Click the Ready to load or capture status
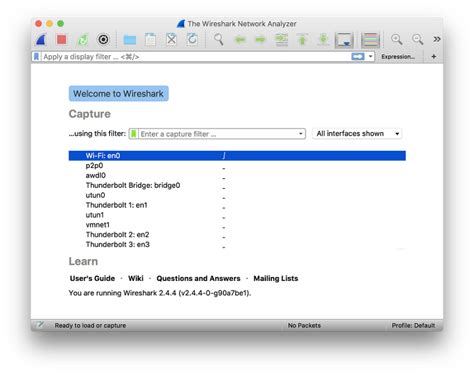This screenshot has width=474, height=375. [x=90, y=325]
